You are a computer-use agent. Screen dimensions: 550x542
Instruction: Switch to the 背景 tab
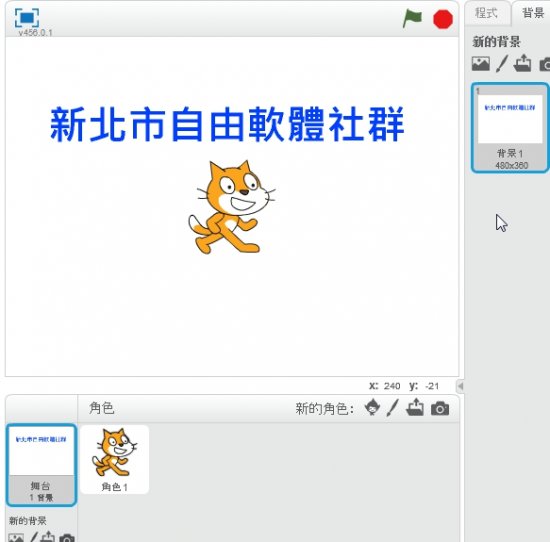coord(531,13)
